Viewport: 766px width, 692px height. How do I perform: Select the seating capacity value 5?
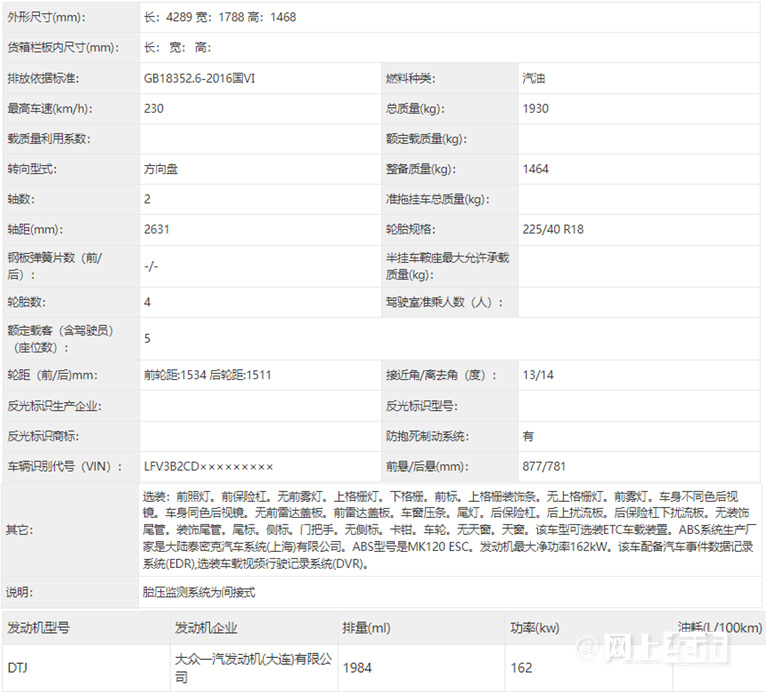click(147, 338)
